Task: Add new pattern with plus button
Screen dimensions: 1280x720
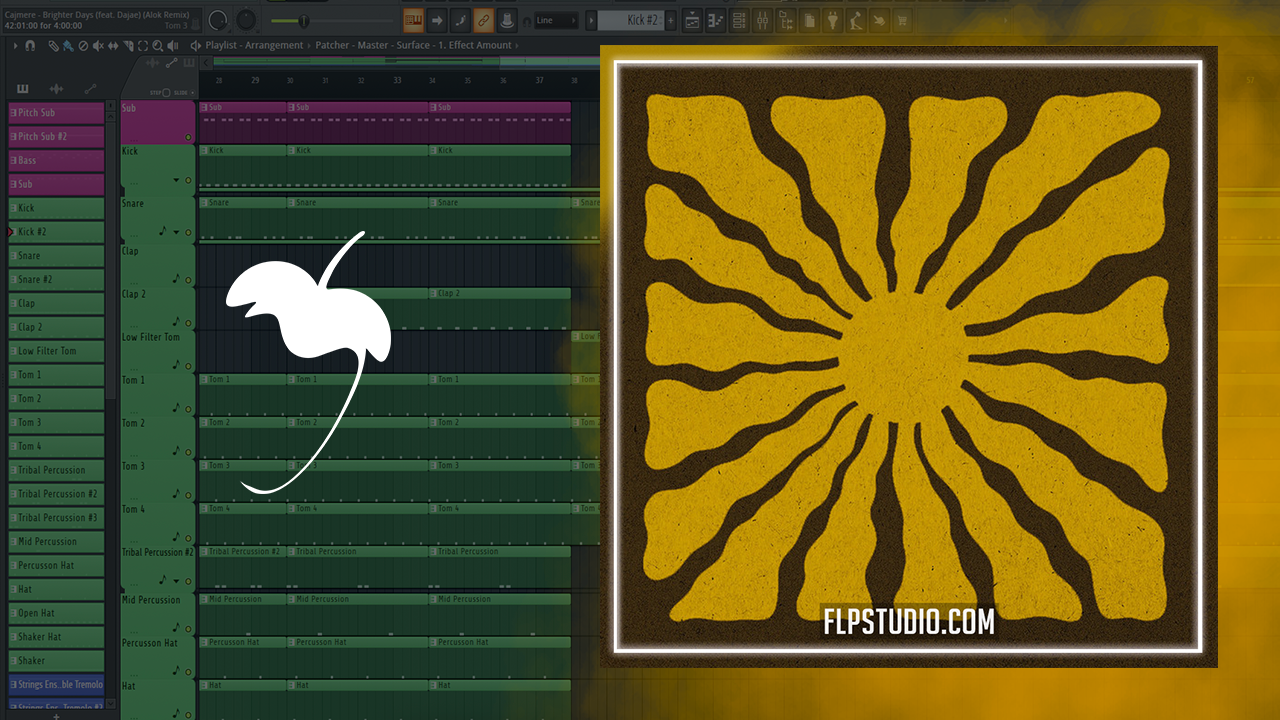Action: (671, 20)
